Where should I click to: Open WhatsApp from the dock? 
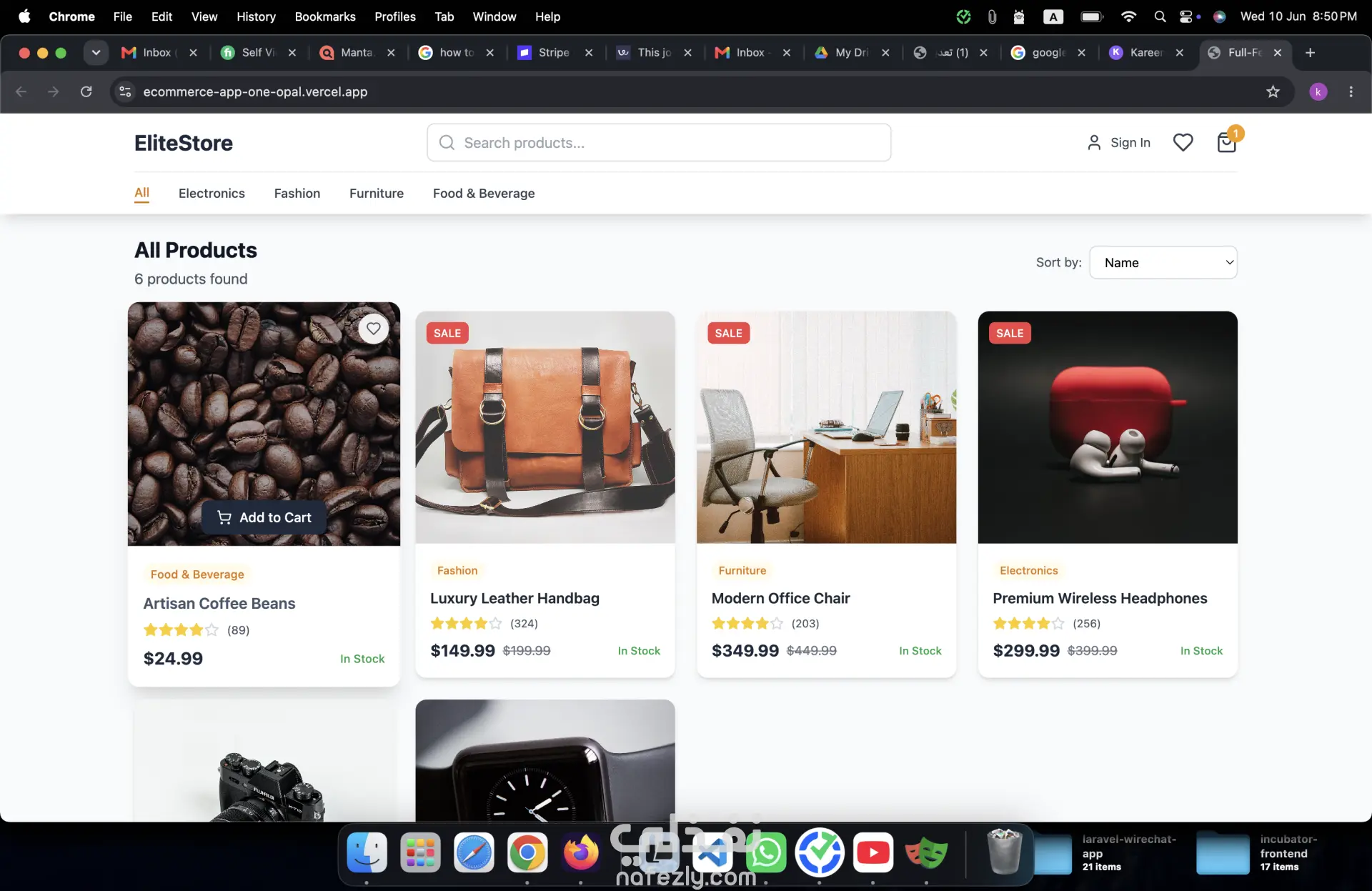766,852
